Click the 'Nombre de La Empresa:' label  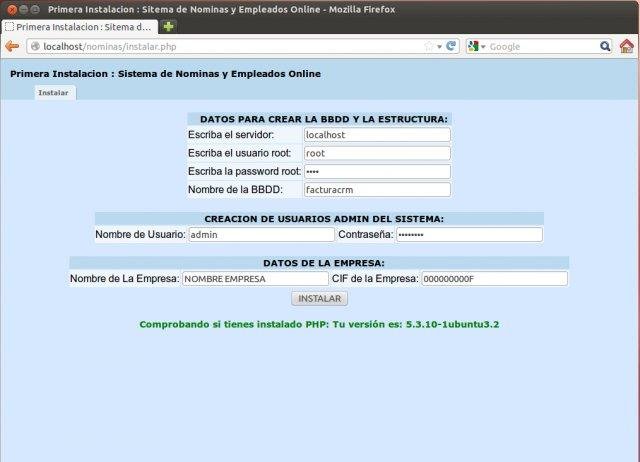124,279
